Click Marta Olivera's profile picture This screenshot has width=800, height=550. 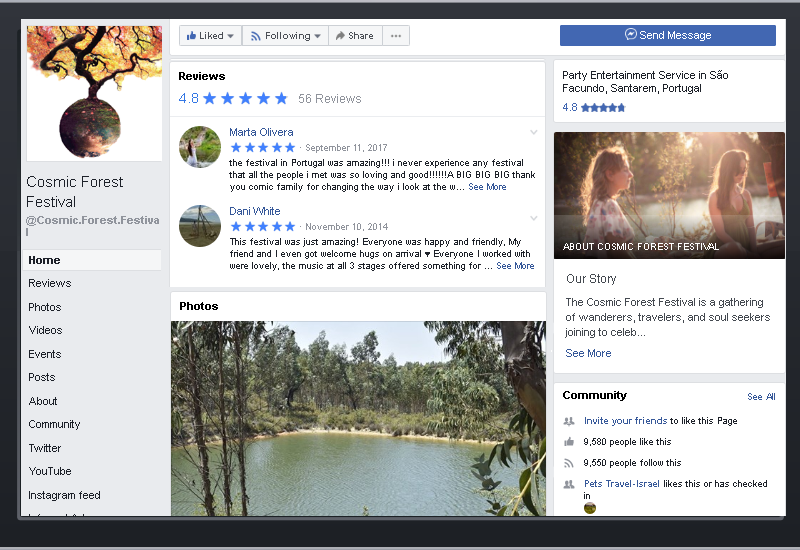pyautogui.click(x=200, y=147)
